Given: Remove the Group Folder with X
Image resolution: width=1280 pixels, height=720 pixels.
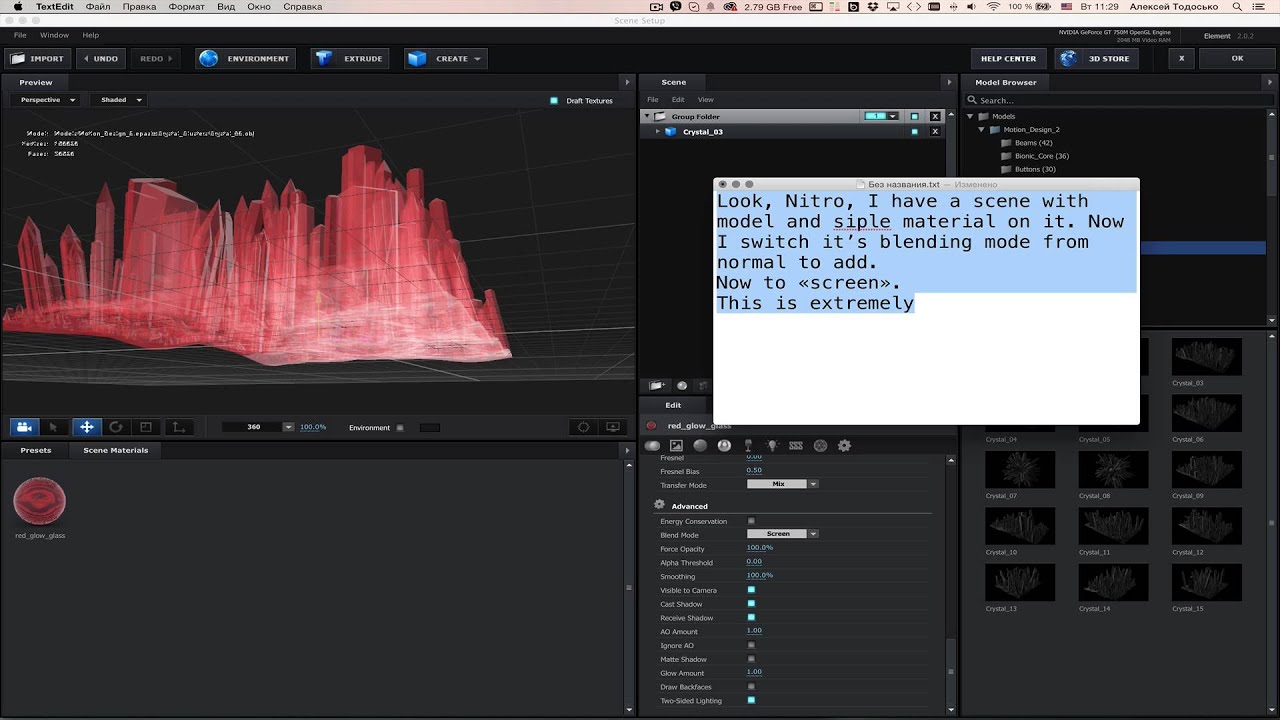Looking at the screenshot, I should 935,116.
